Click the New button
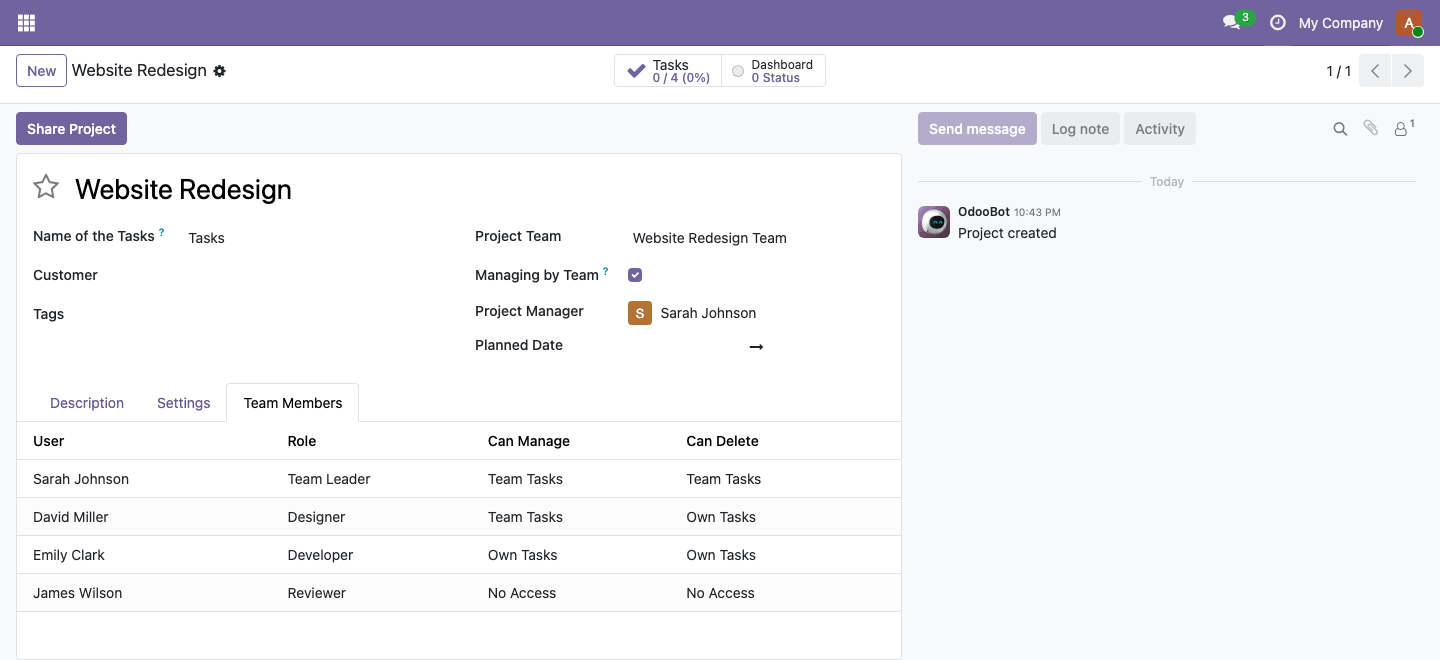Screen dimensions: 1440x660 pos(41,71)
